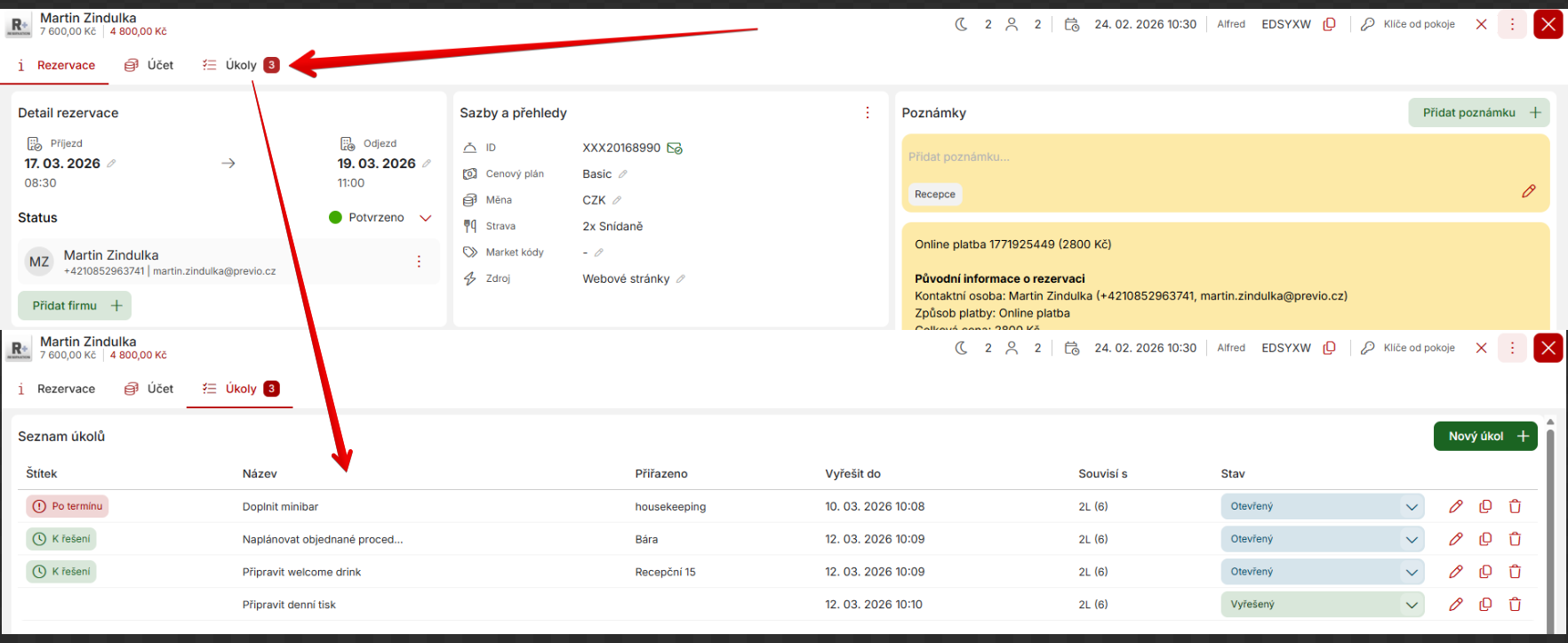Edit the Zdroj Webové stránky value
1568x643 pixels.
click(x=681, y=279)
